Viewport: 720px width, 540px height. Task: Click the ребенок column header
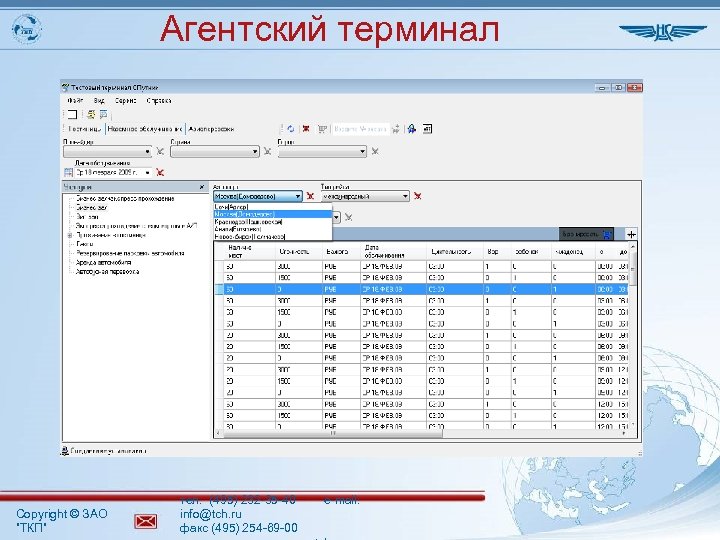click(531, 252)
